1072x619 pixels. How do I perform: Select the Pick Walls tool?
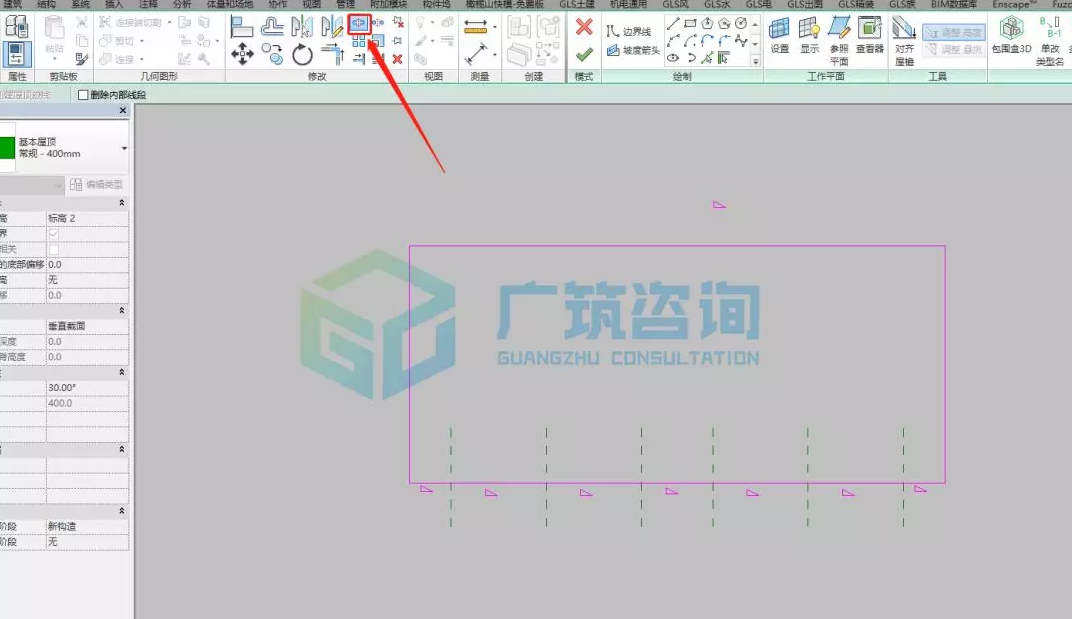724,58
